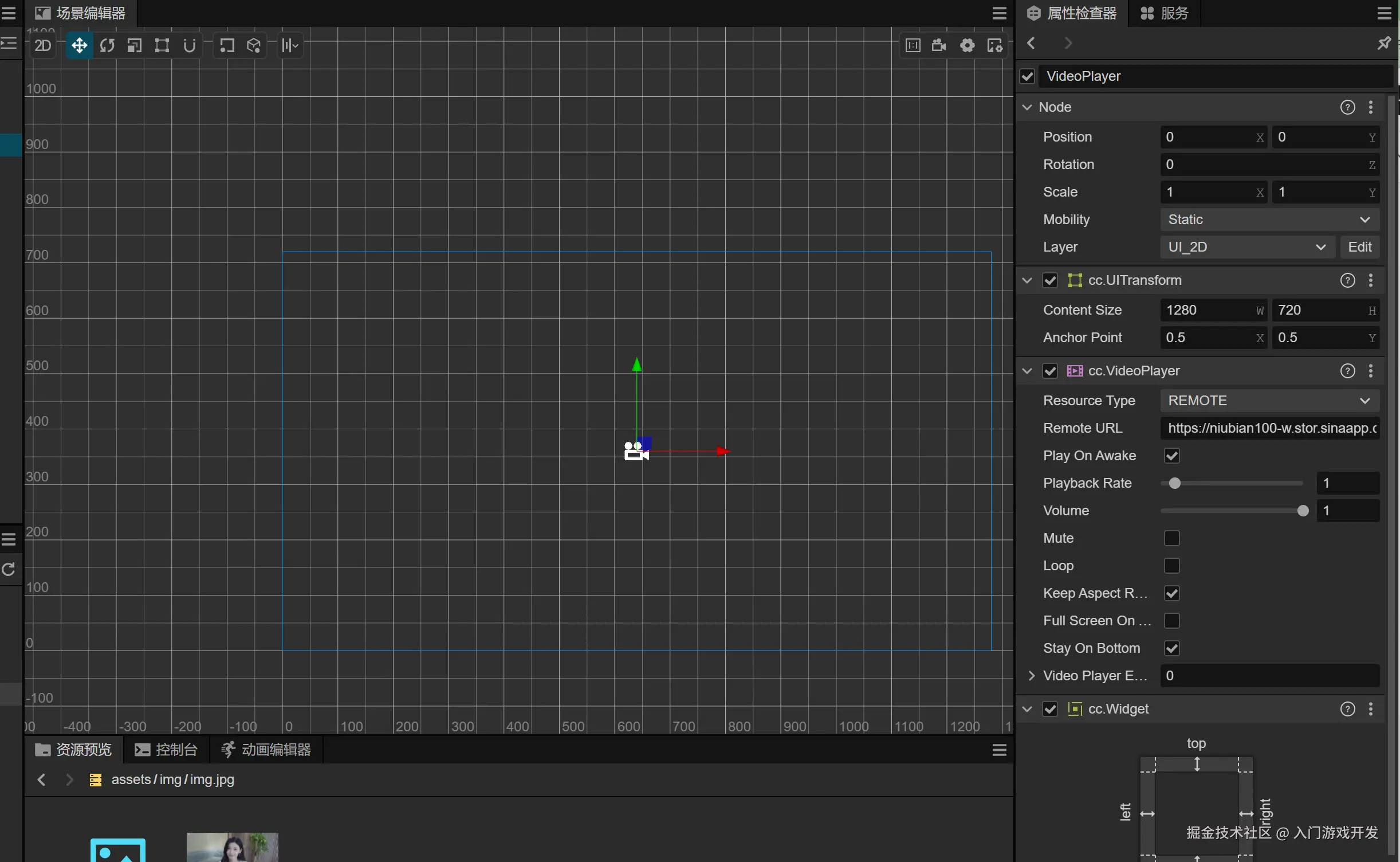
Task: Expand the Video Player Events array
Action: pos(1032,676)
